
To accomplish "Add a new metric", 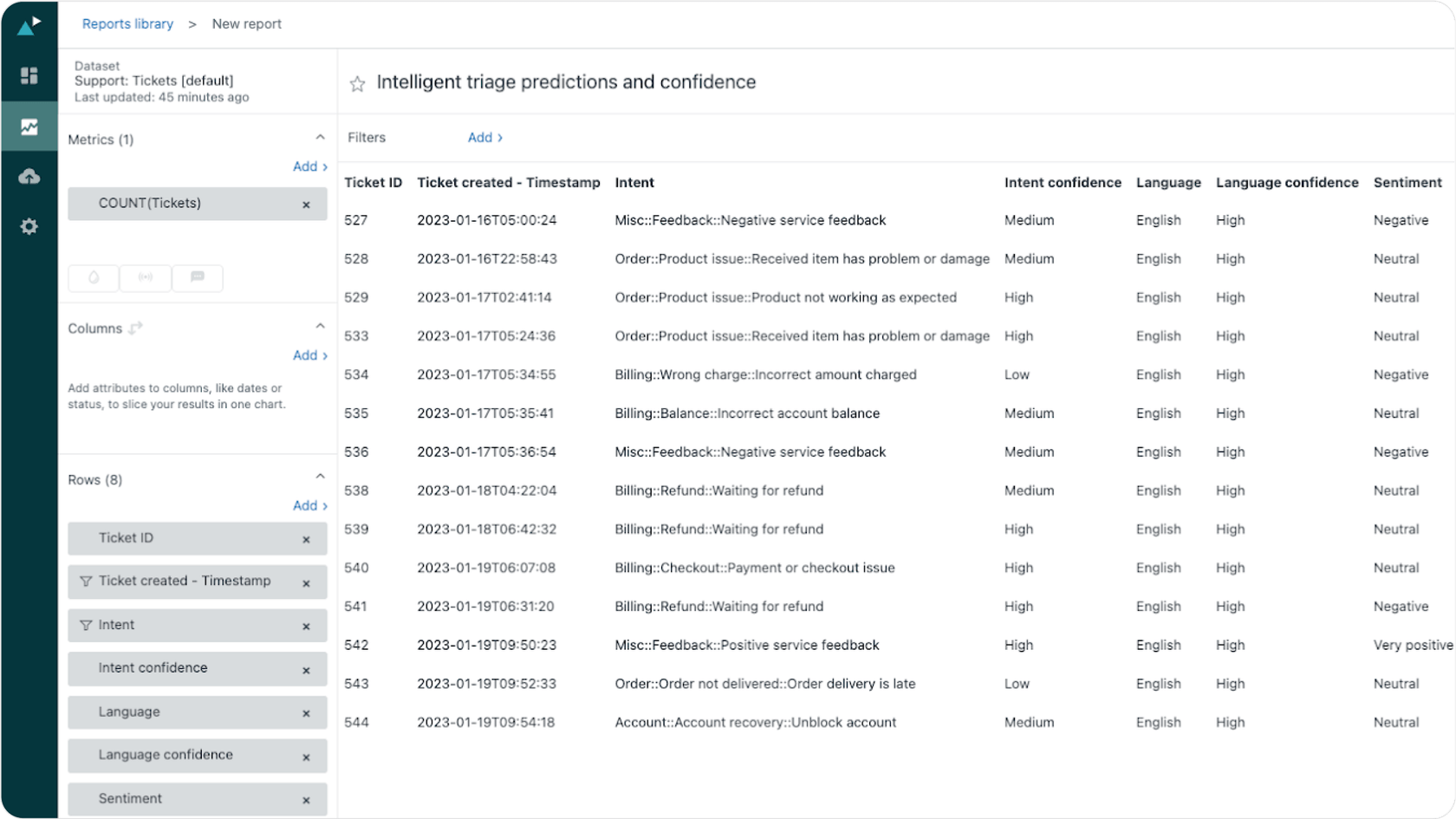I will click(309, 166).
